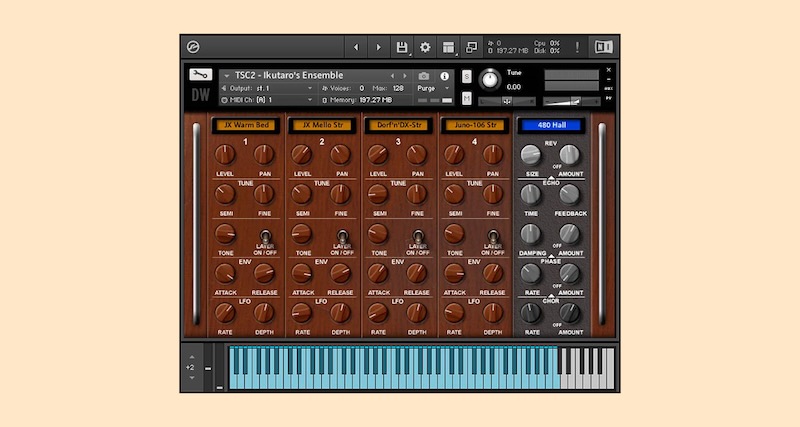Click the REV AMOUNT knob
The height and width of the screenshot is (427, 800).
(x=569, y=155)
